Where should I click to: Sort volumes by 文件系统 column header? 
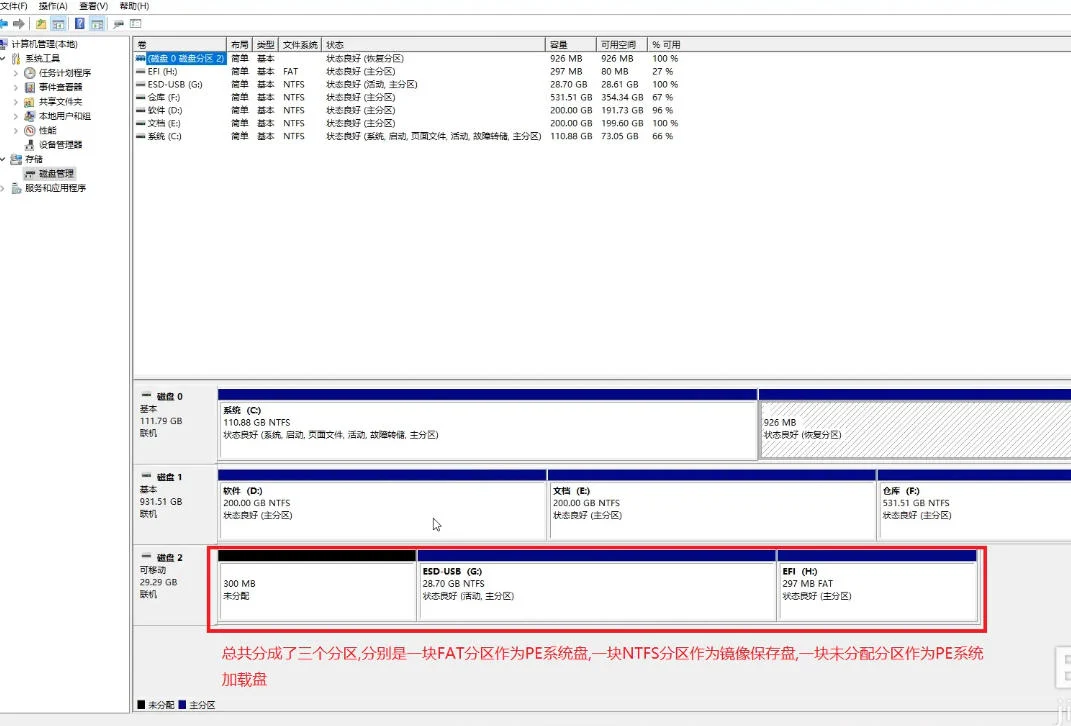pos(299,45)
